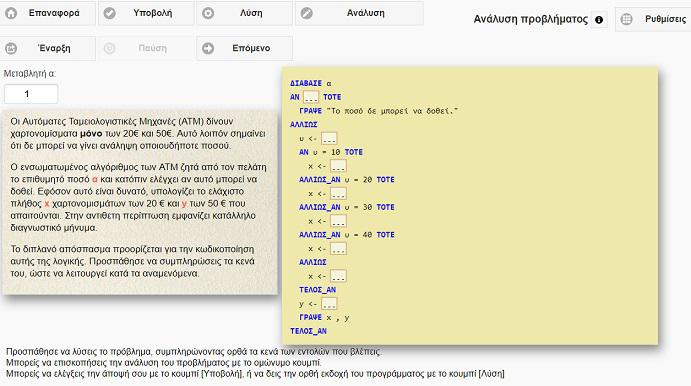Click the globe icon on Ρυθμίσεις button
This screenshot has width=691, height=386.
tap(626, 19)
